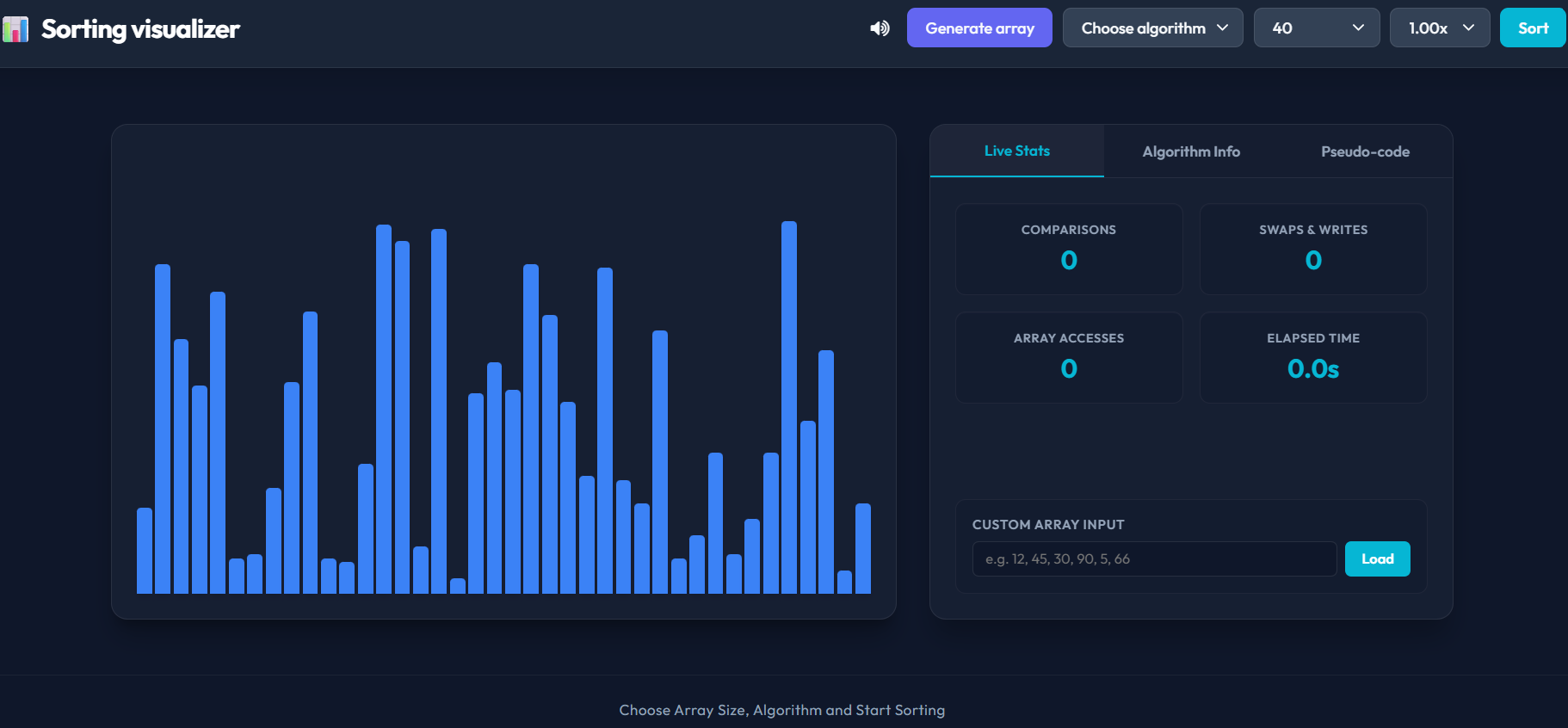Click the Sorting visualizer title text
Viewport: 1568px width, 728px height.
(x=140, y=29)
